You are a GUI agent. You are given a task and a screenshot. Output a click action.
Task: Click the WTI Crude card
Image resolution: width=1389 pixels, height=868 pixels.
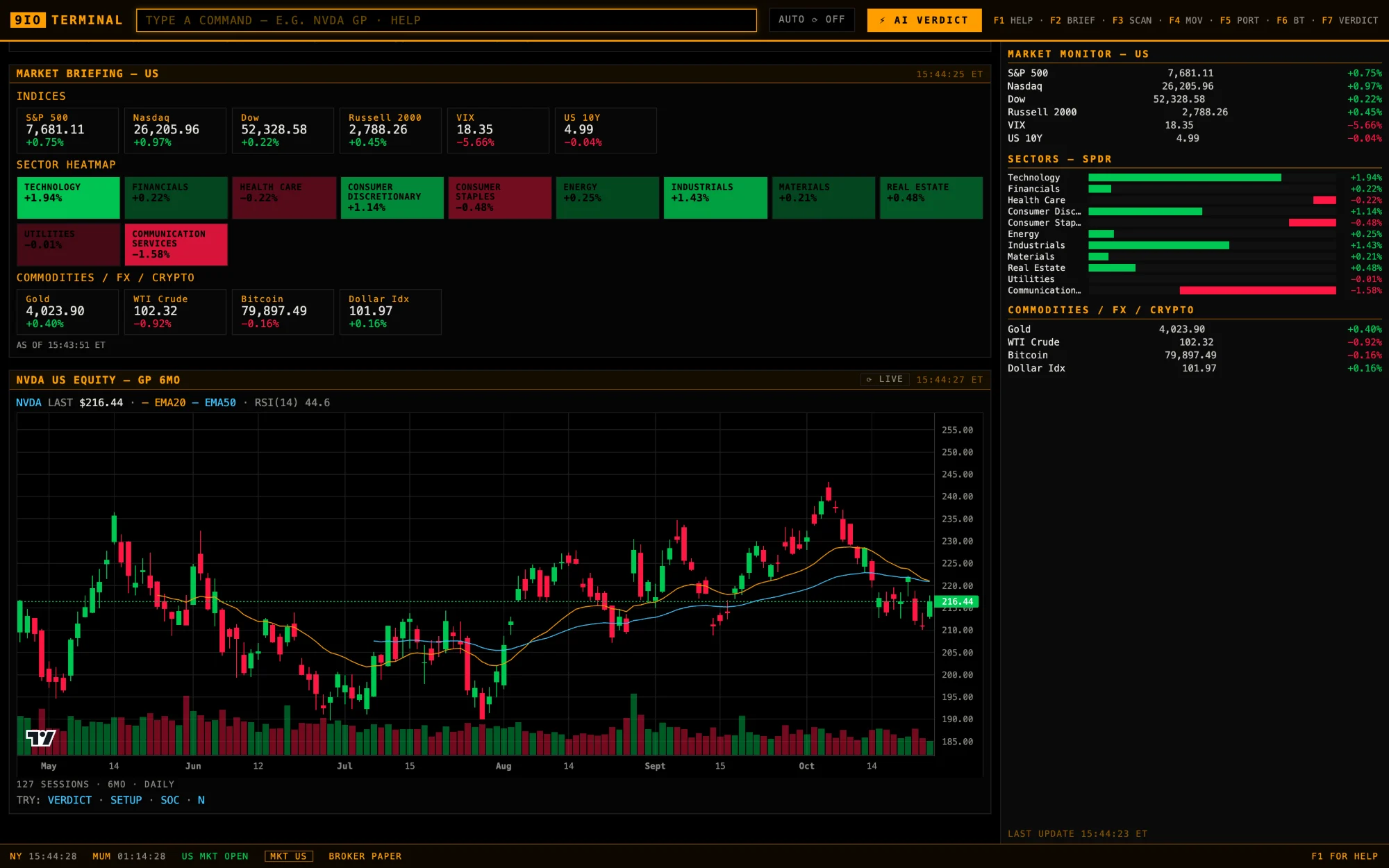[176, 312]
